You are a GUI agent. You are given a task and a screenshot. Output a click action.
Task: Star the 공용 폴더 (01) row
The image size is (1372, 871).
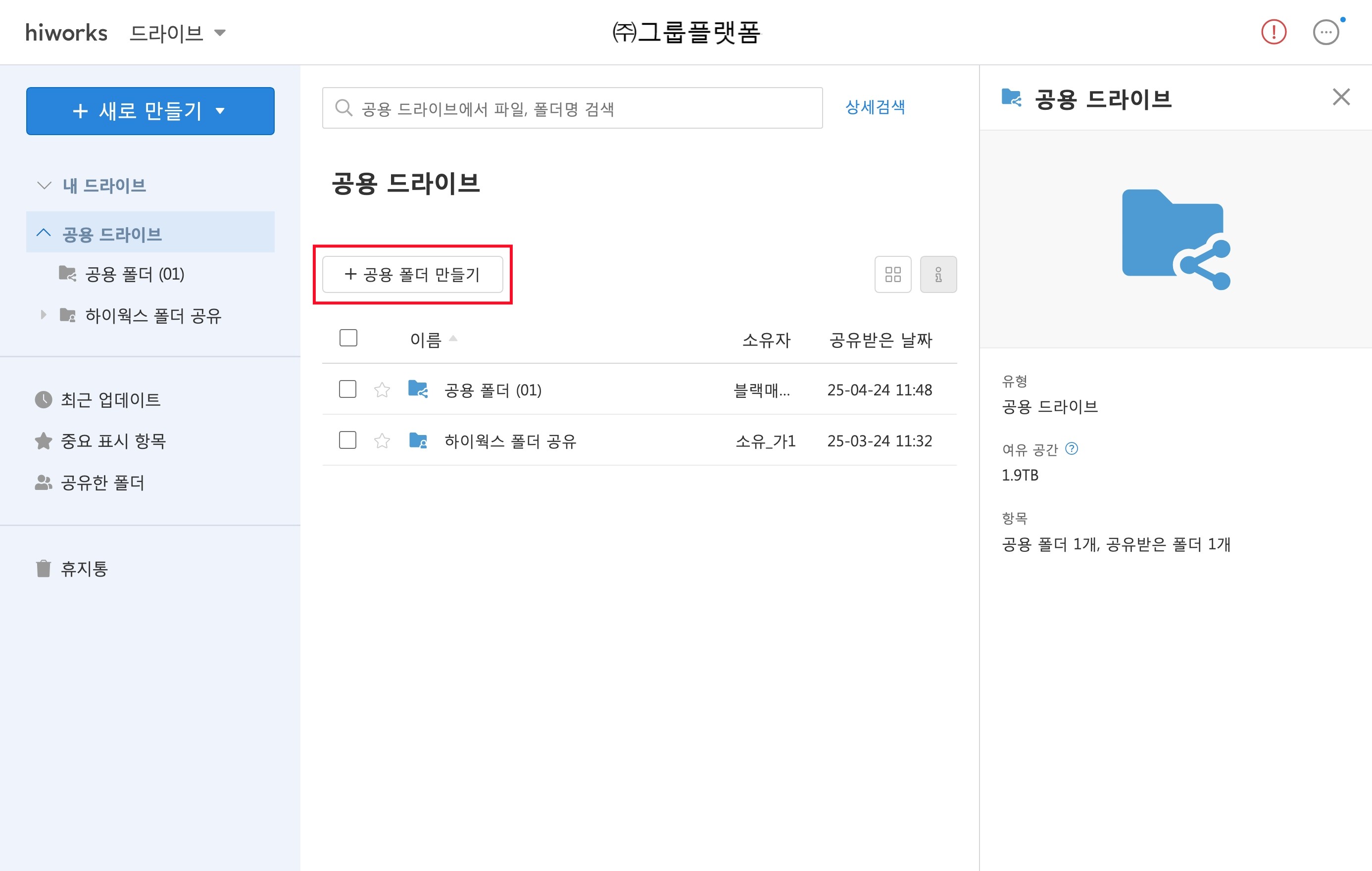pos(382,390)
